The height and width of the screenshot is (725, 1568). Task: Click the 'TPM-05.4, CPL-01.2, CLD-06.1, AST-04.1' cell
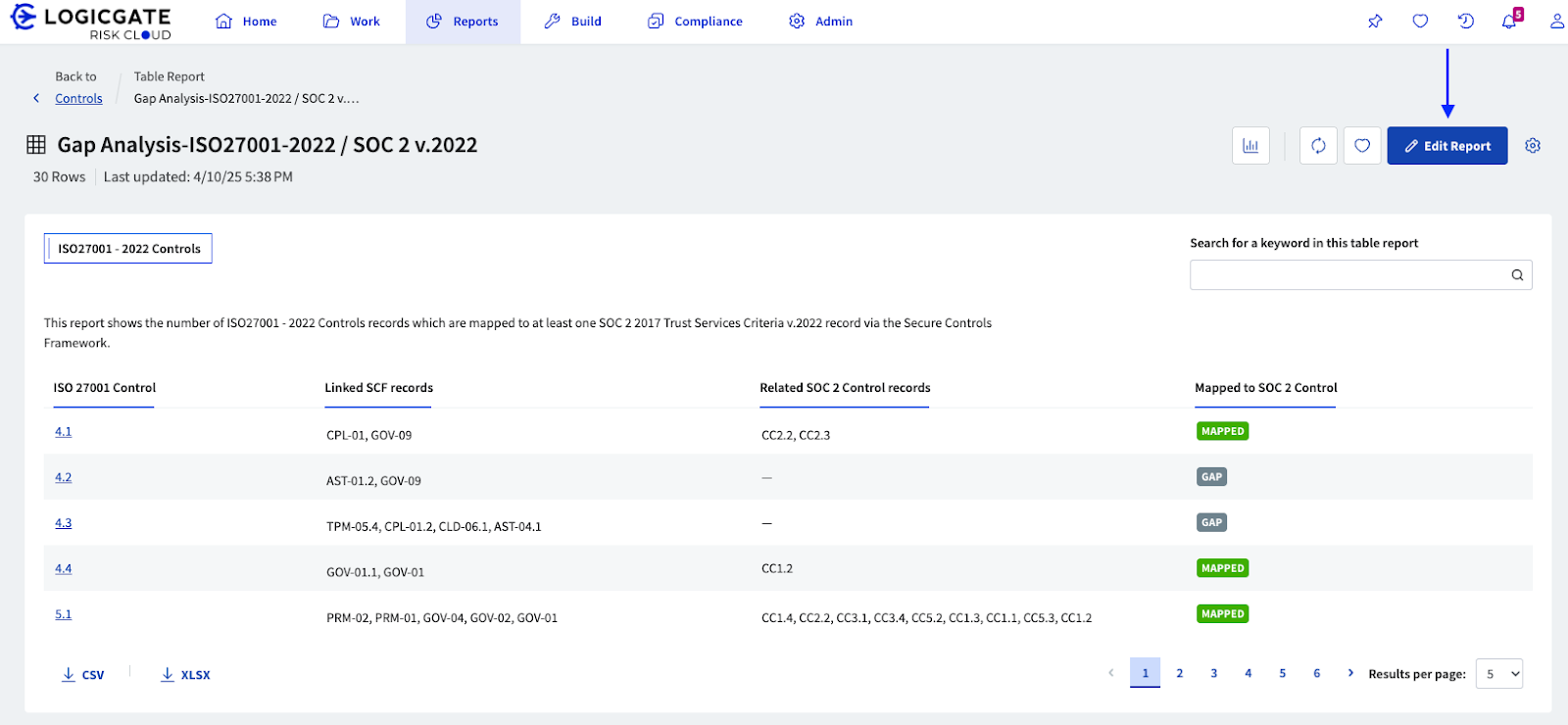tap(433, 527)
